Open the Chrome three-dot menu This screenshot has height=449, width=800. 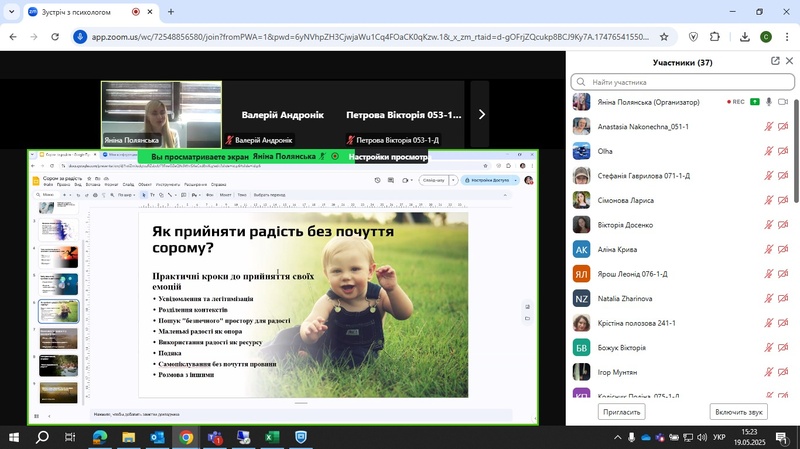[x=787, y=37]
